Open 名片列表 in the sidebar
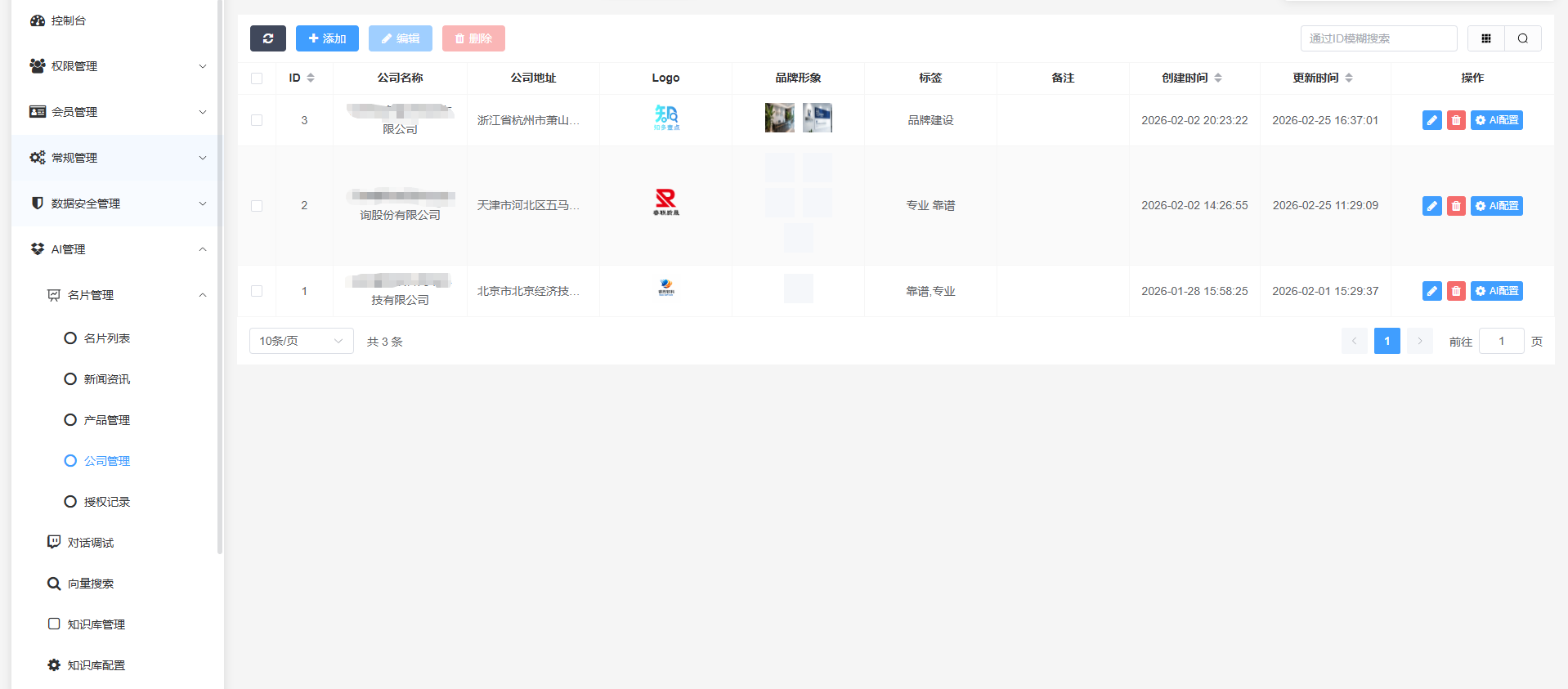This screenshot has height=689, width=1568. (106, 338)
